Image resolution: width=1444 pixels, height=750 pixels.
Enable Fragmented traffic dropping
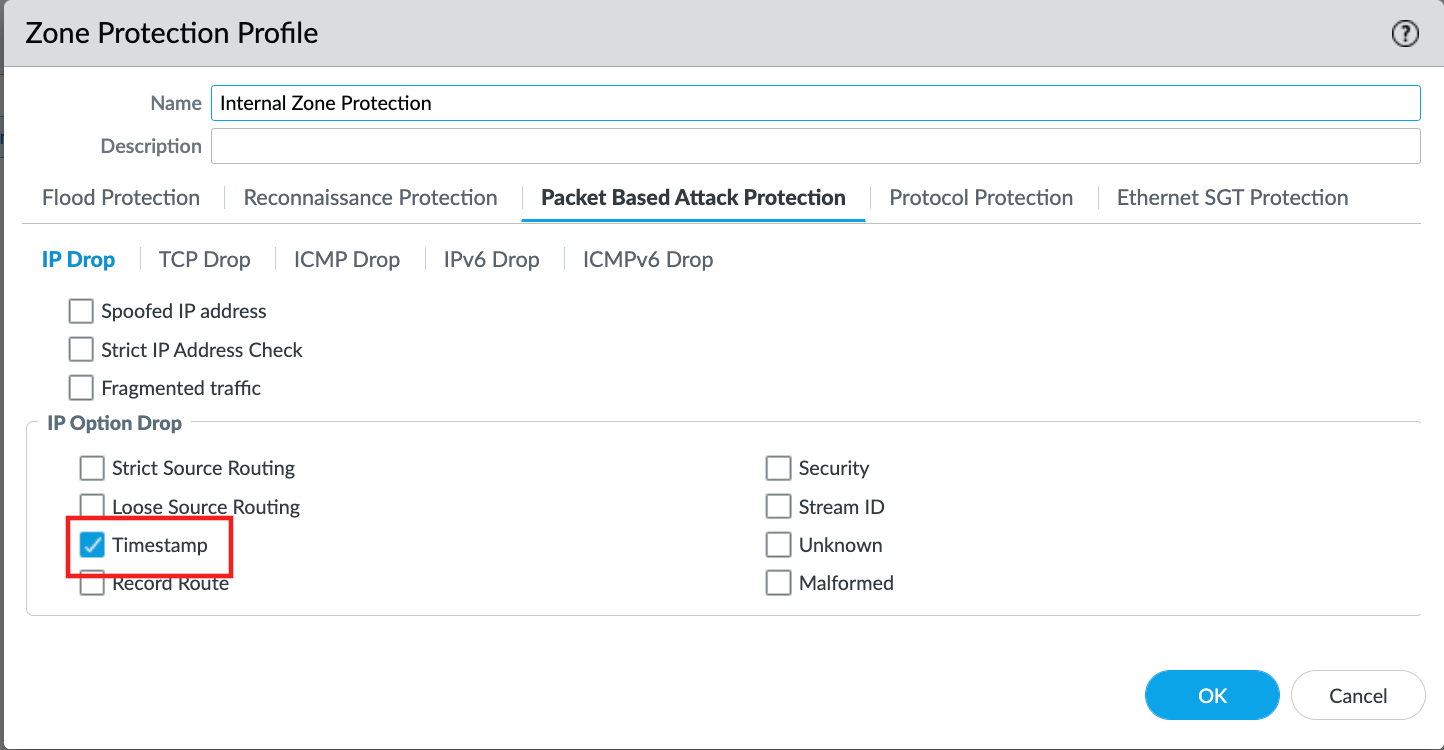pyautogui.click(x=81, y=388)
